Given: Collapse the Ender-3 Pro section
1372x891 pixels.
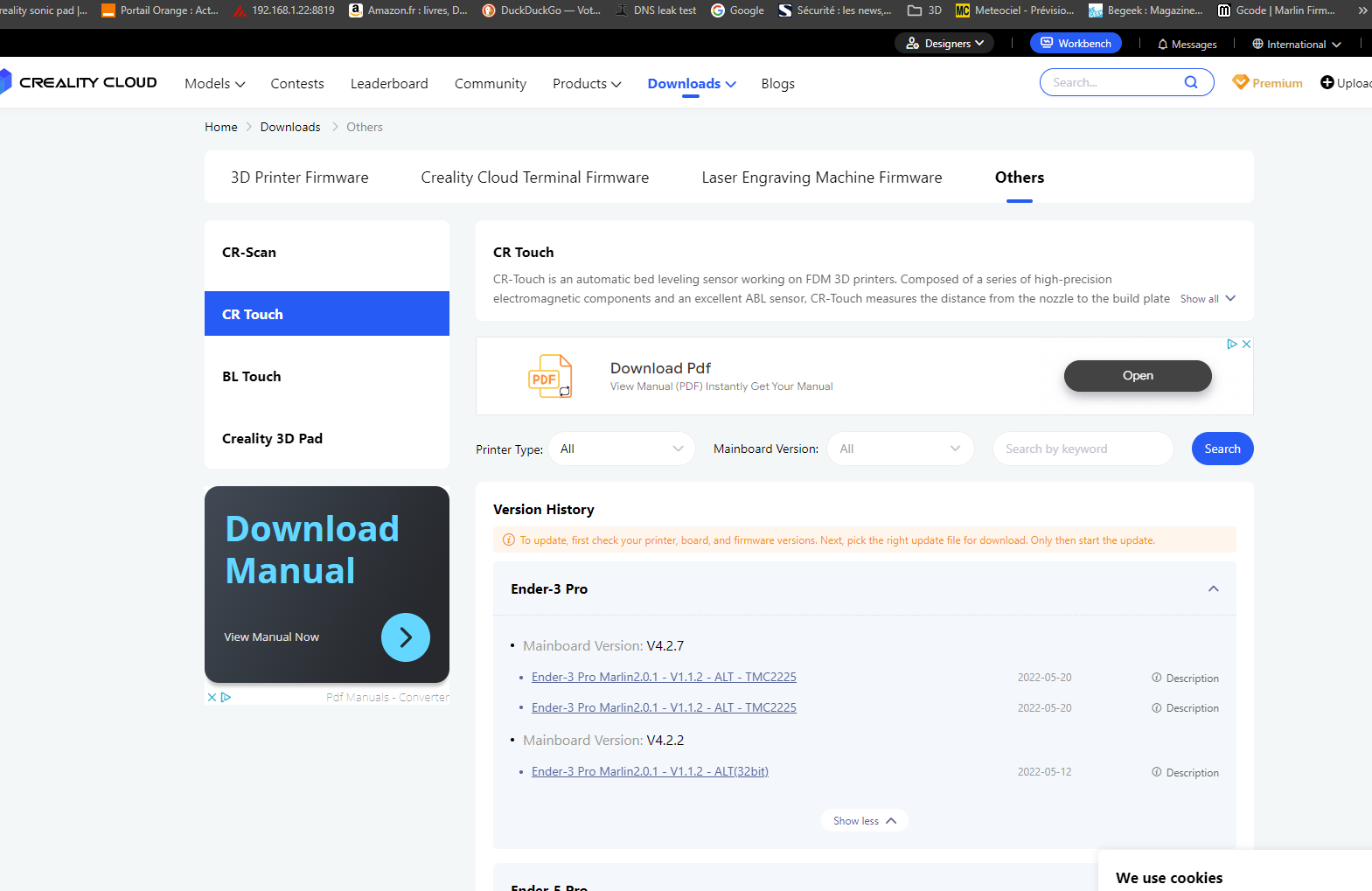Looking at the screenshot, I should [x=1214, y=588].
